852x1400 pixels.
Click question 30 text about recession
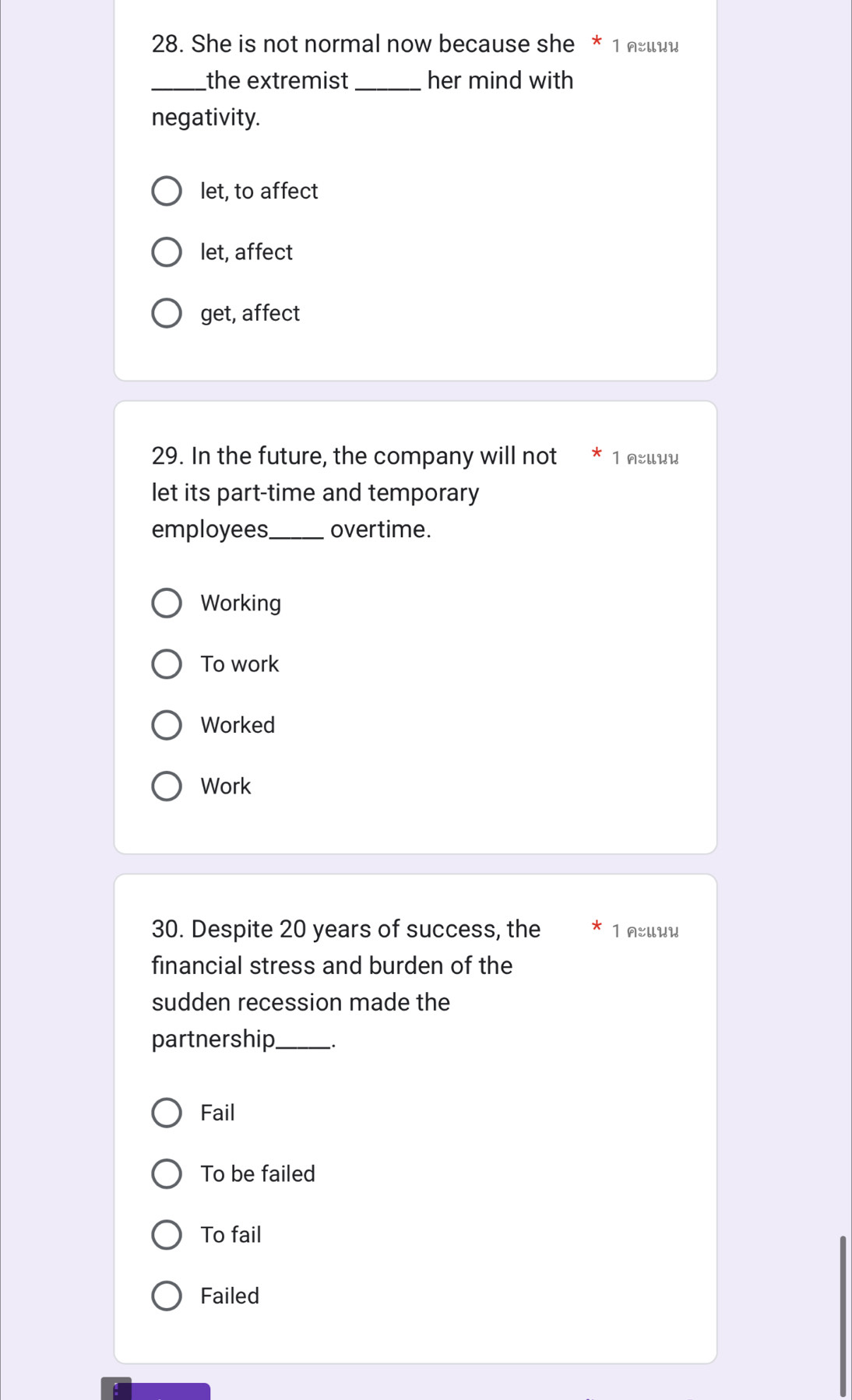tap(346, 983)
